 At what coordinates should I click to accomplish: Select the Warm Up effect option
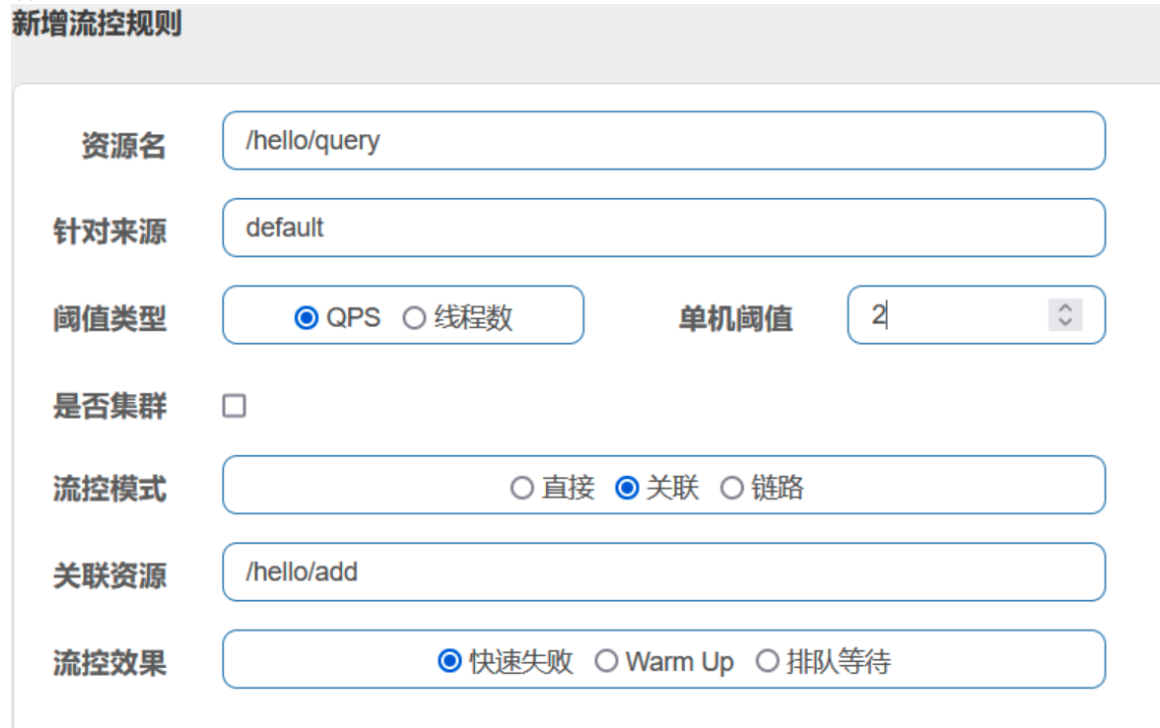[607, 661]
